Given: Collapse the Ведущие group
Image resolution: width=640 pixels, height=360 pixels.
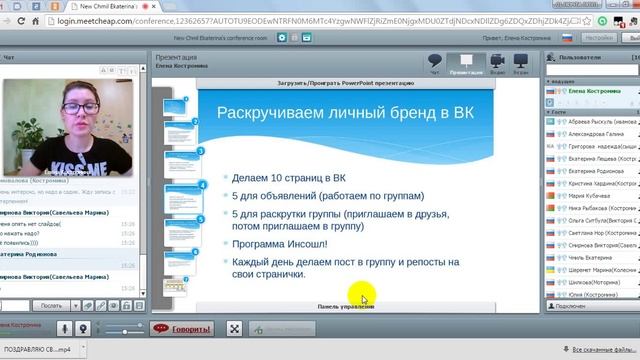Looking at the screenshot, I should tap(548, 82).
